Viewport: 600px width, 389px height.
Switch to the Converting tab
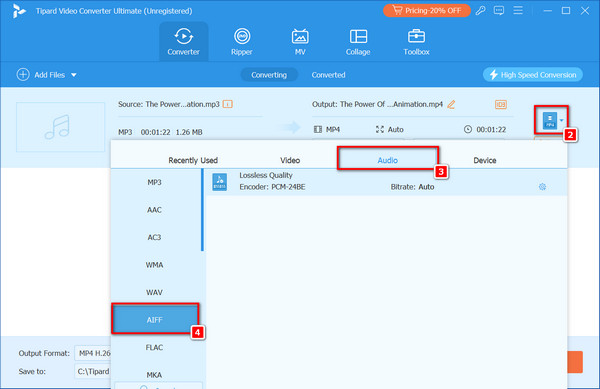269,75
